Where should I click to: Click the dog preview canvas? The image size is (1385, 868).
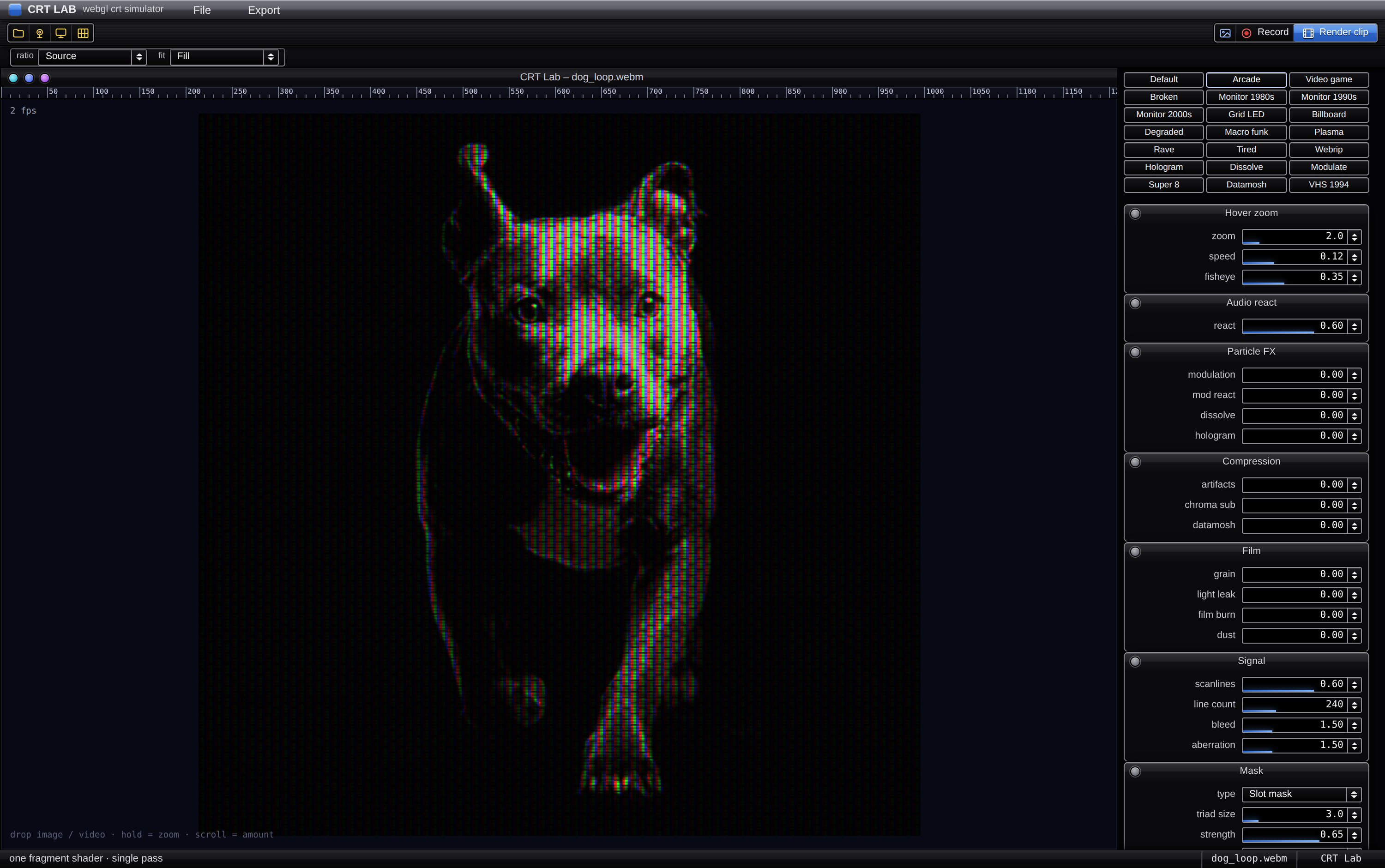coord(560,474)
